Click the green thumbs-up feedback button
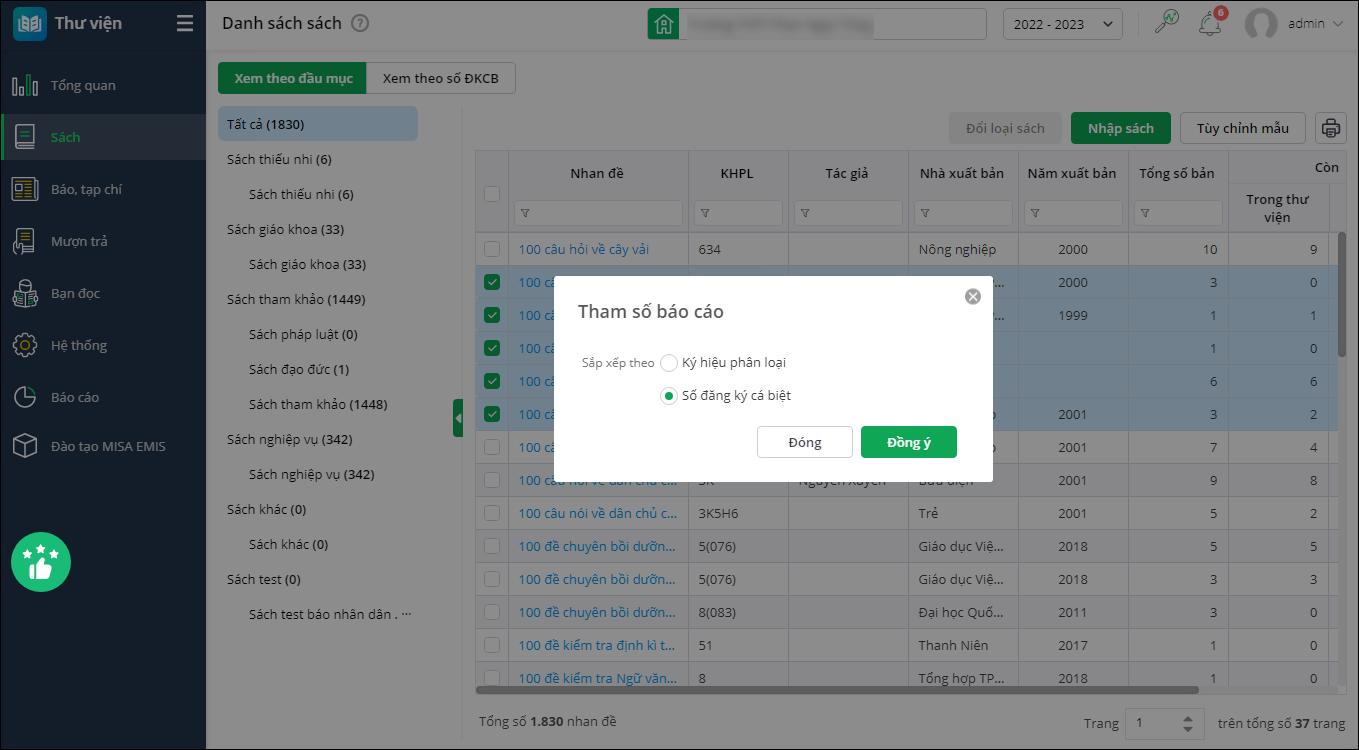Viewport: 1359px width, 750px height. (x=41, y=561)
